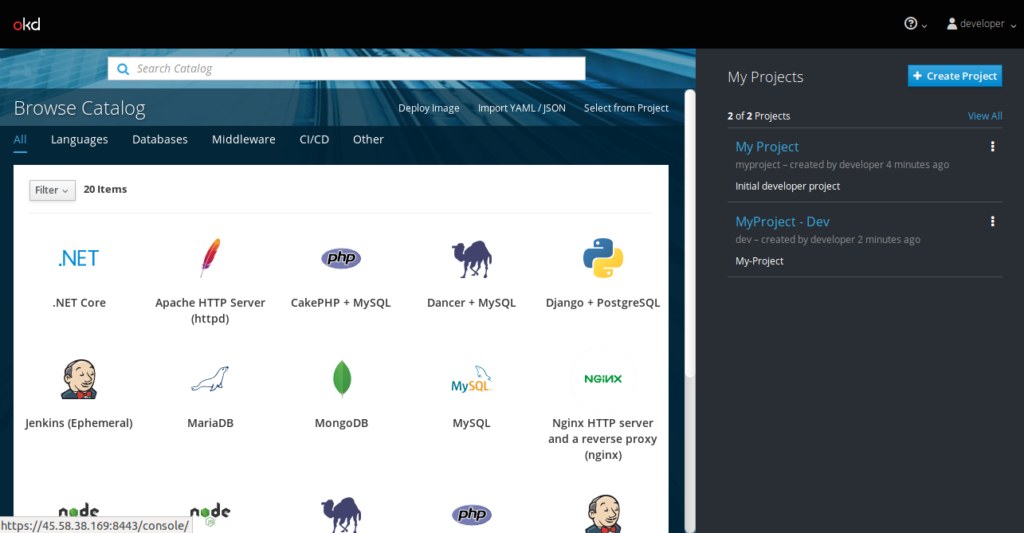The width and height of the screenshot is (1024, 533).
Task: Click the Create Project button
Action: [955, 76]
